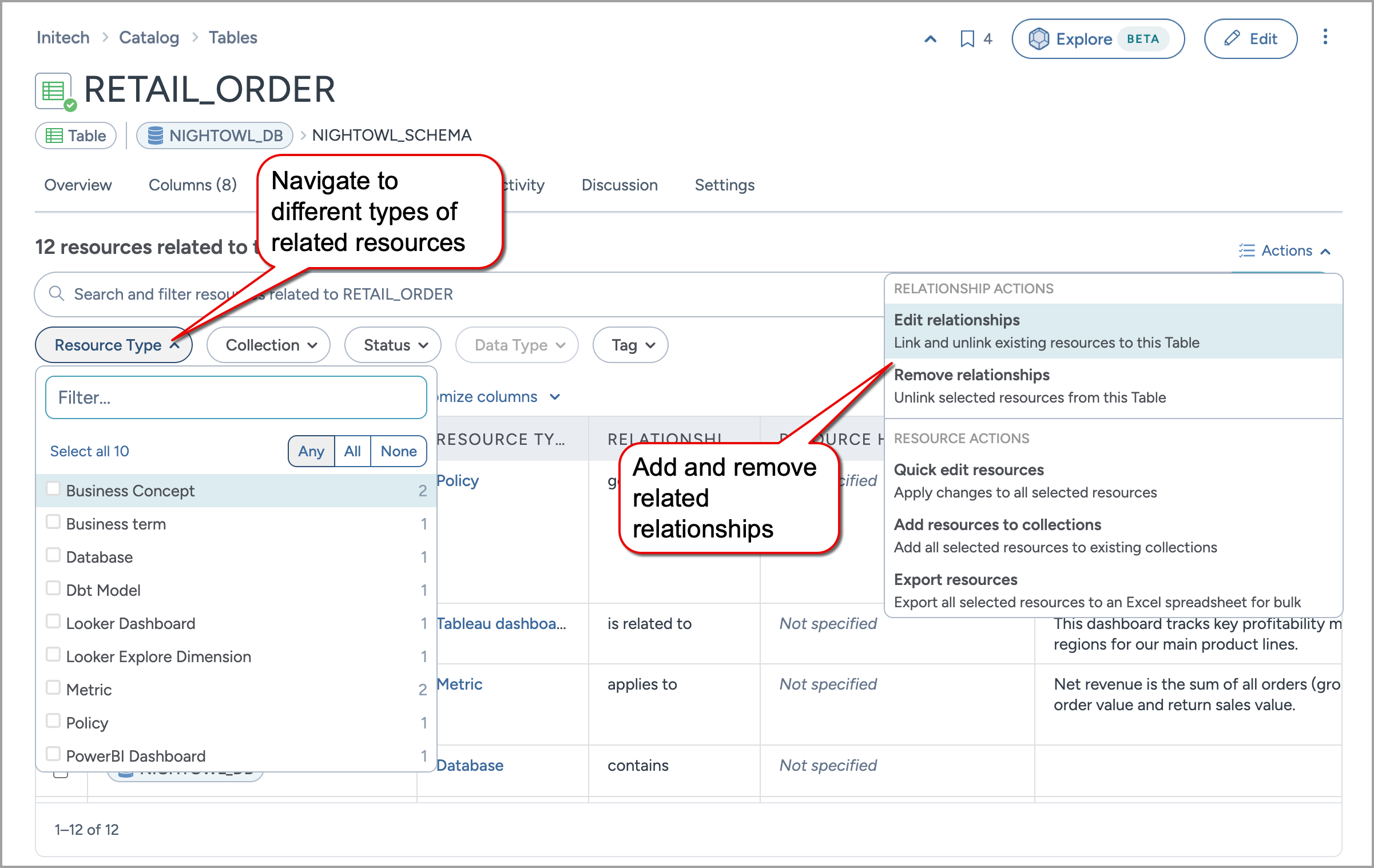Click the Select all 10 link

[x=89, y=451]
